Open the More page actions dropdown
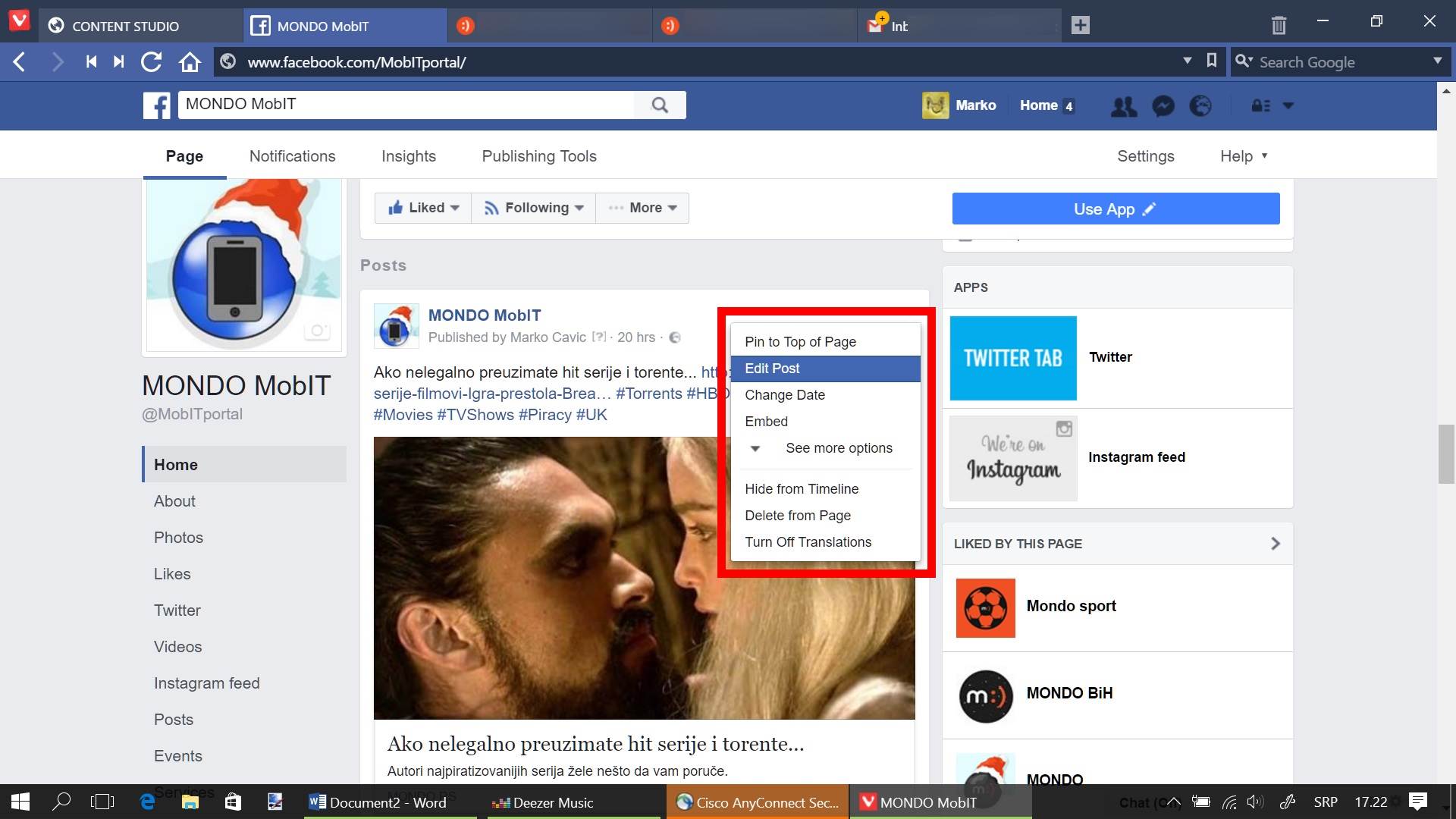 click(x=643, y=208)
